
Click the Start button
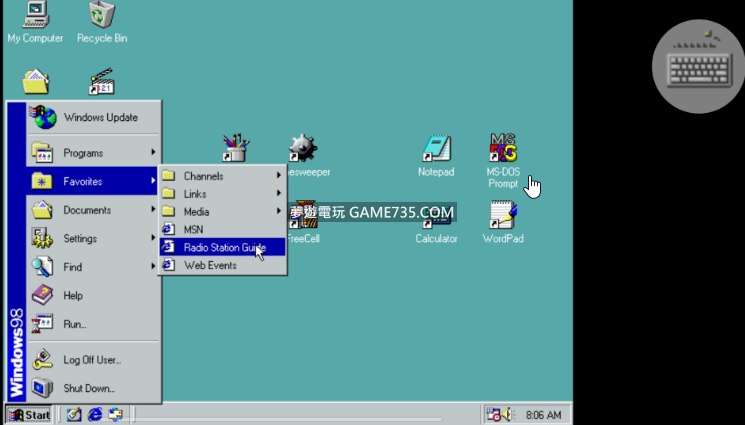(29, 415)
